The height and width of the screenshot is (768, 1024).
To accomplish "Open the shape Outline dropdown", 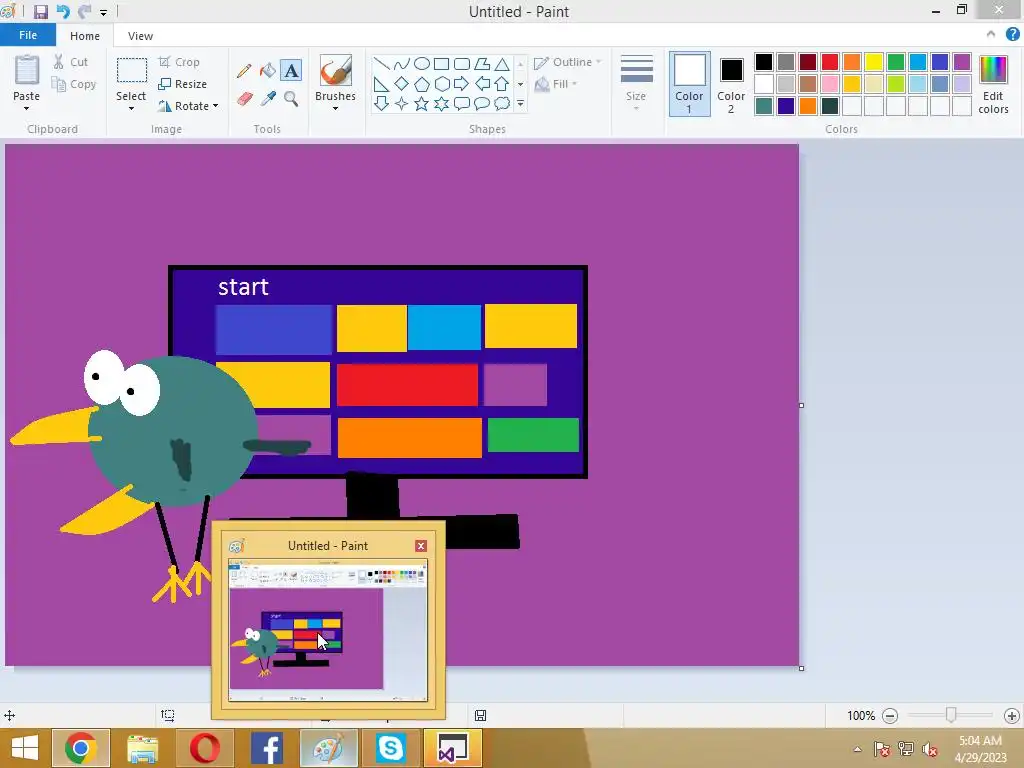I will coord(568,62).
